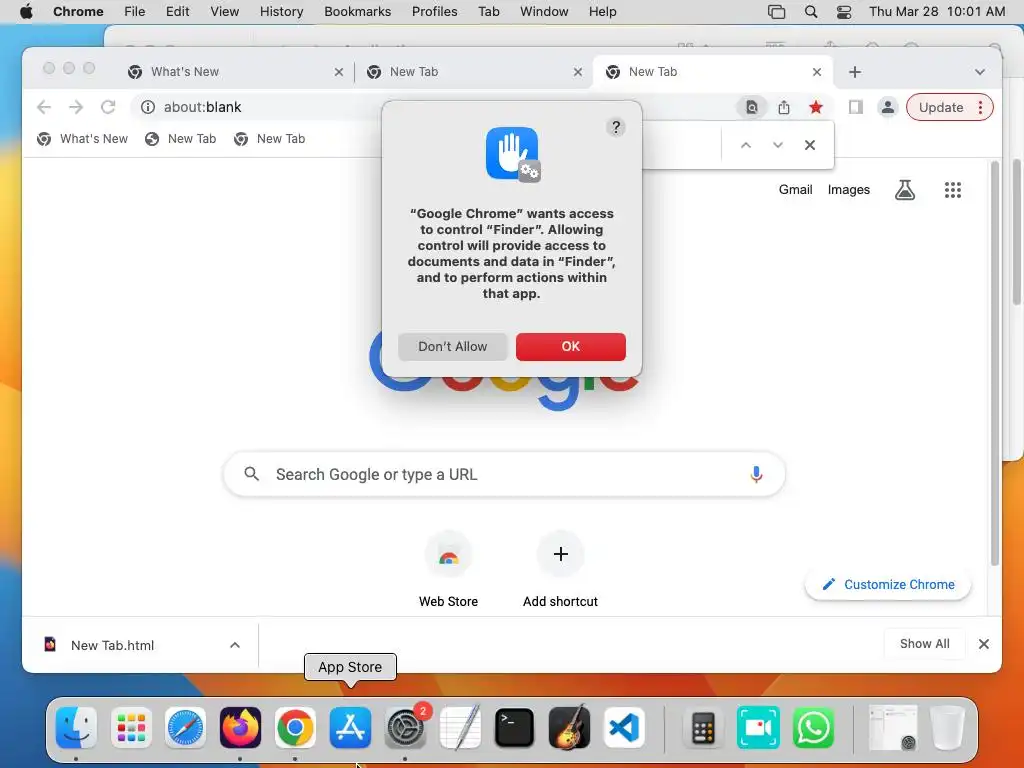Image resolution: width=1024 pixels, height=768 pixels.
Task: Focus the Search Google or type a URL box
Action: pyautogui.click(x=504, y=474)
